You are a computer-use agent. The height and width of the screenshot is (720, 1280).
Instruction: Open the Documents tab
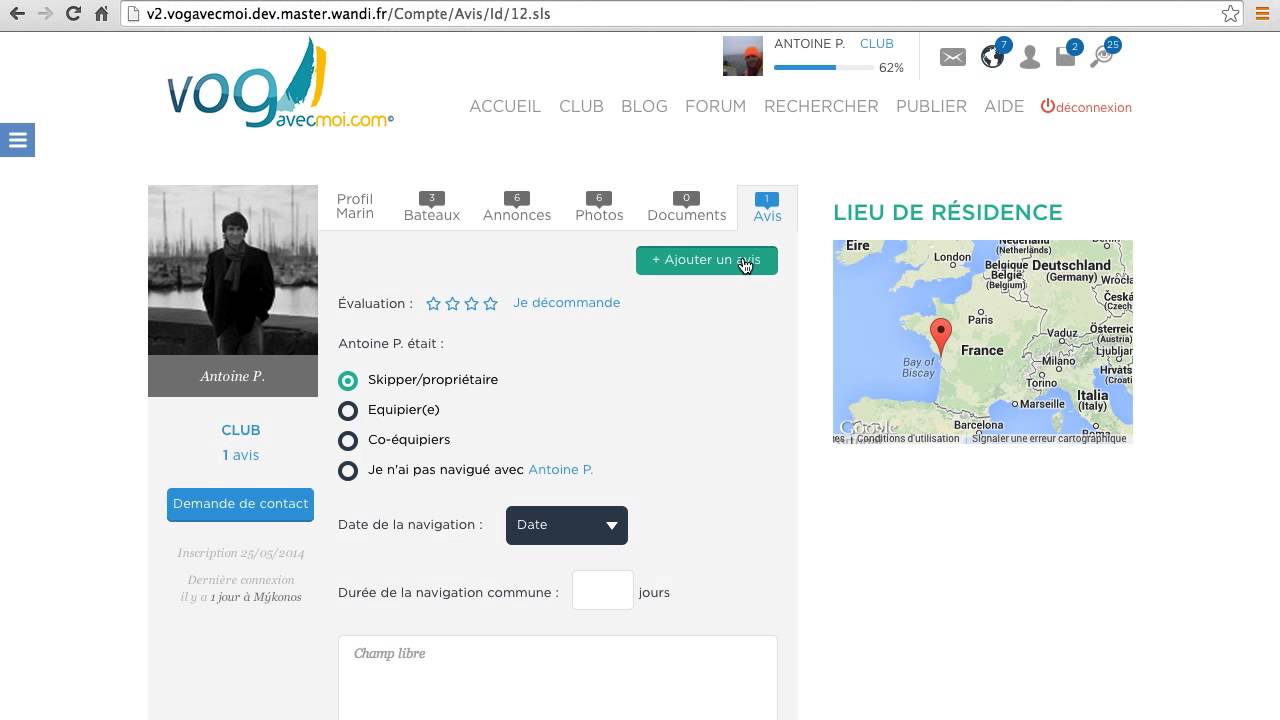[x=687, y=207]
